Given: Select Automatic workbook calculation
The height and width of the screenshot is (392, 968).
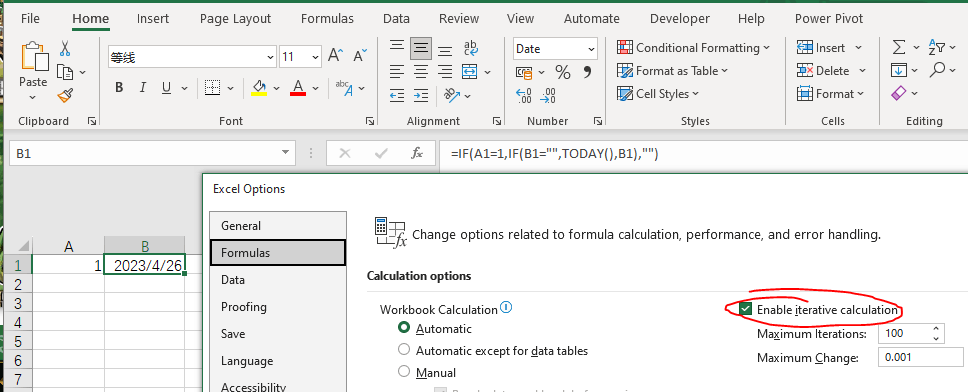Looking at the screenshot, I should point(404,328).
